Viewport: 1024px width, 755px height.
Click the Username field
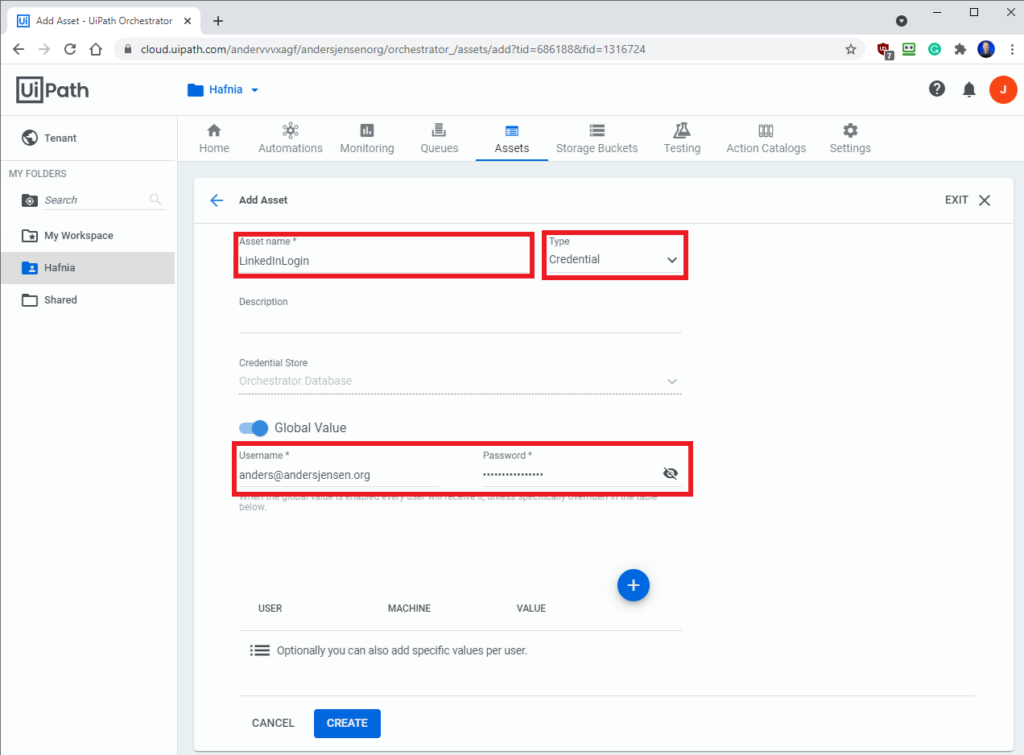coord(338,475)
